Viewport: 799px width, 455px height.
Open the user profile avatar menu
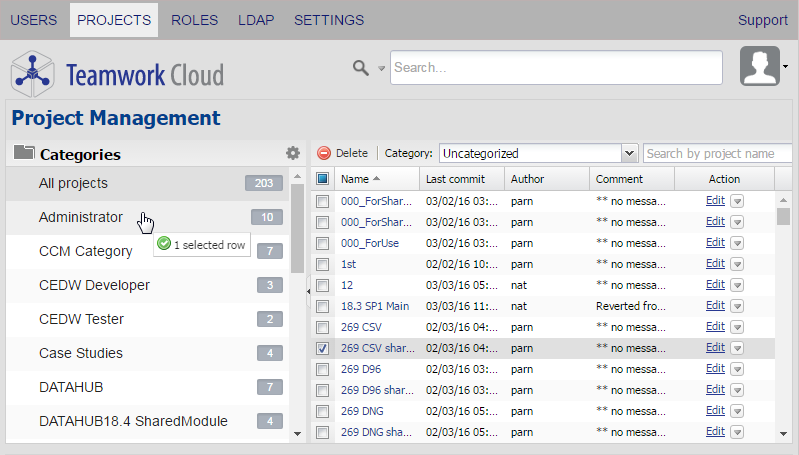click(760, 67)
